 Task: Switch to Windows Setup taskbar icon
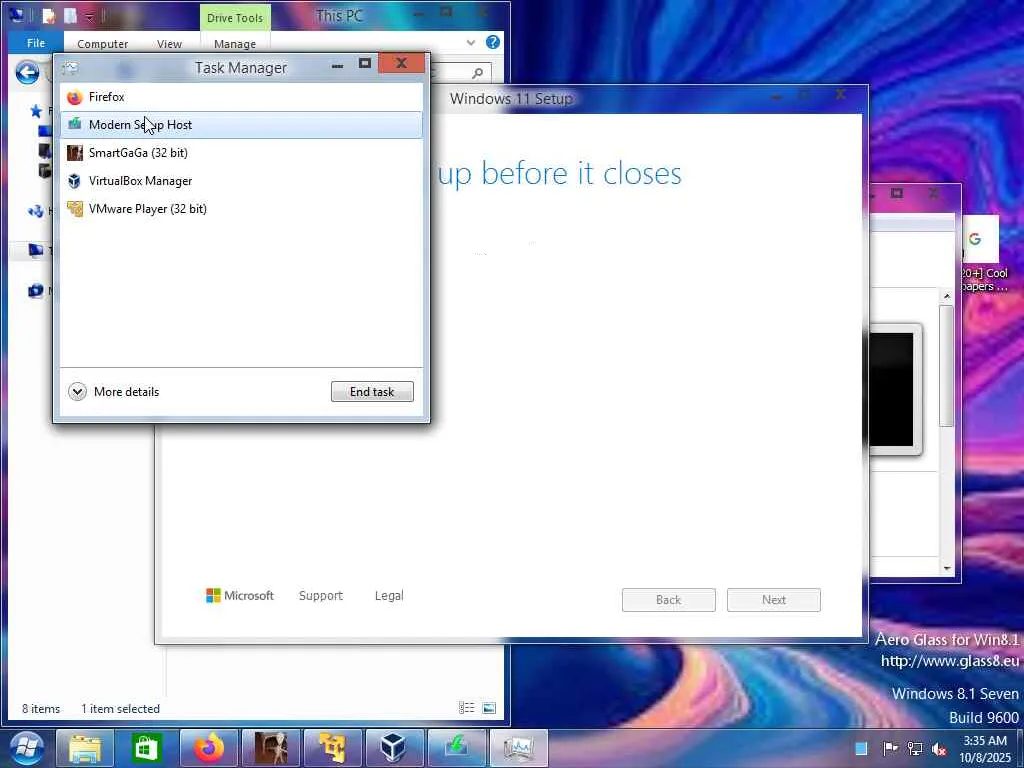456,748
